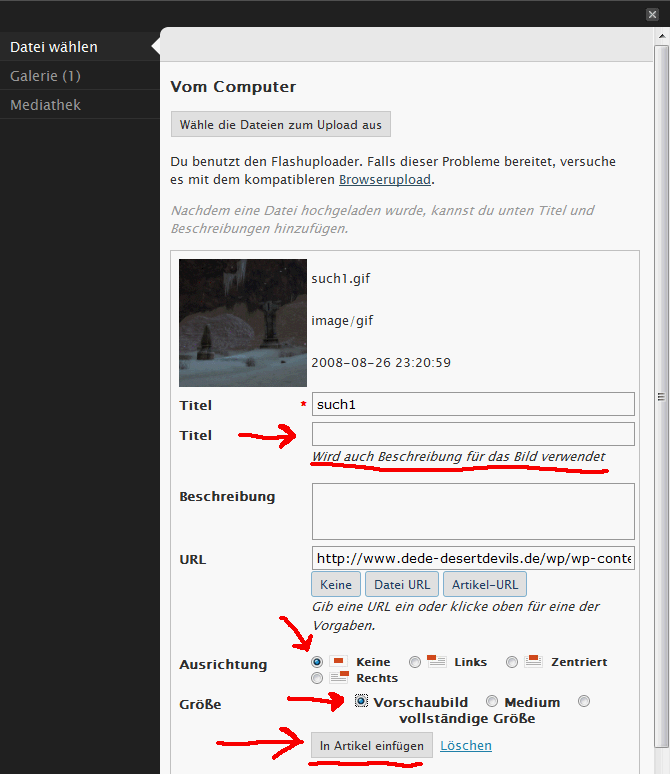
Task: Click the Links (left) alignment icon
Action: point(436,662)
